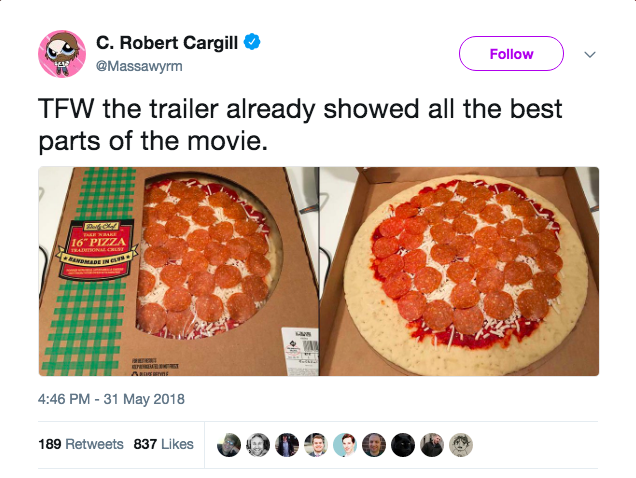Image resolution: width=636 pixels, height=478 pixels.
Task: Open the C. Robert Cargill profile name
Action: tap(169, 43)
